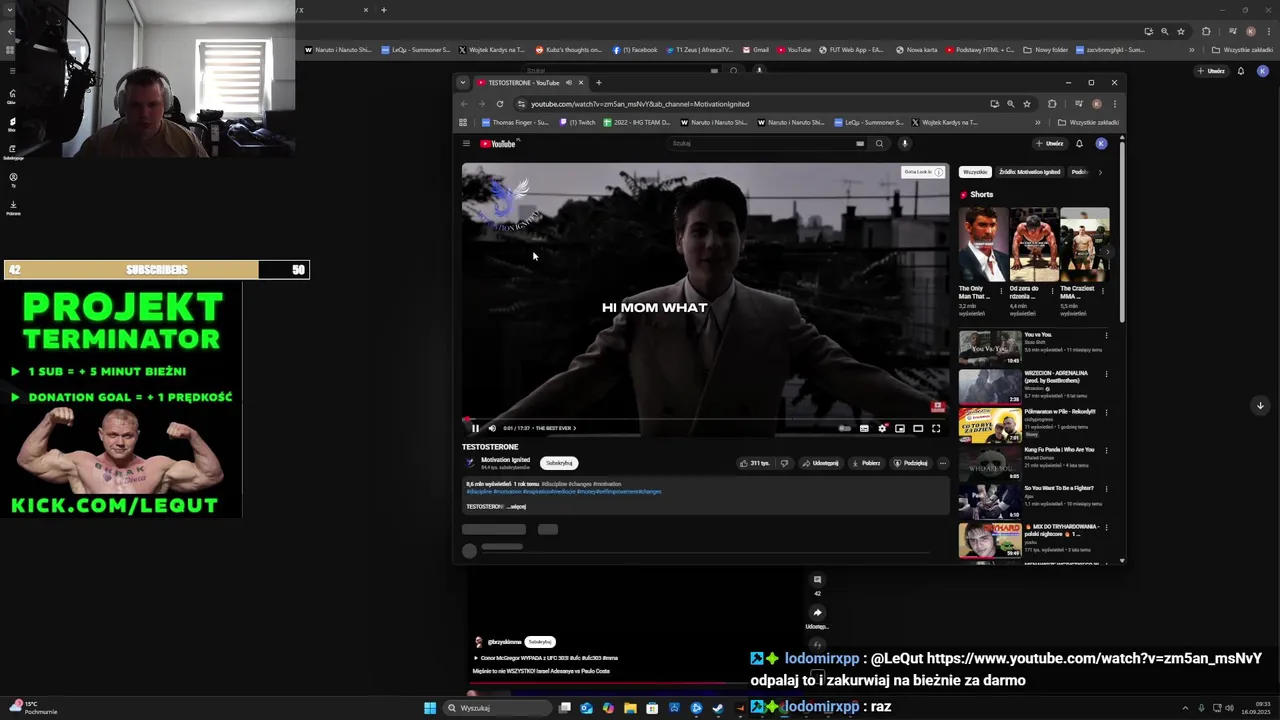Screen dimensions: 1280x720
Task: Open the (1) Twitch bookmark
Action: click(578, 123)
